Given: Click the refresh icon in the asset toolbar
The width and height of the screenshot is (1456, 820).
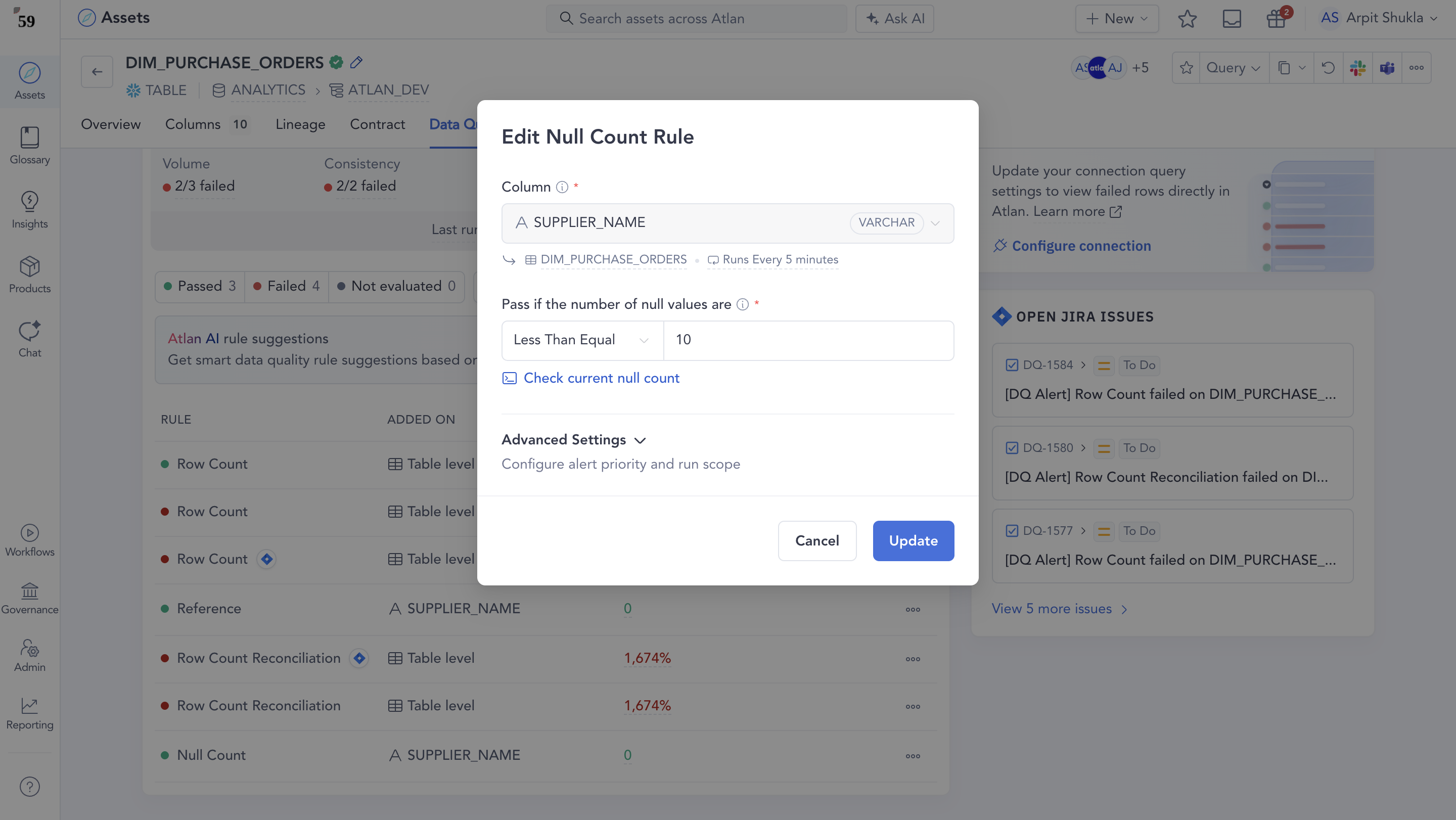Looking at the screenshot, I should coord(1328,67).
